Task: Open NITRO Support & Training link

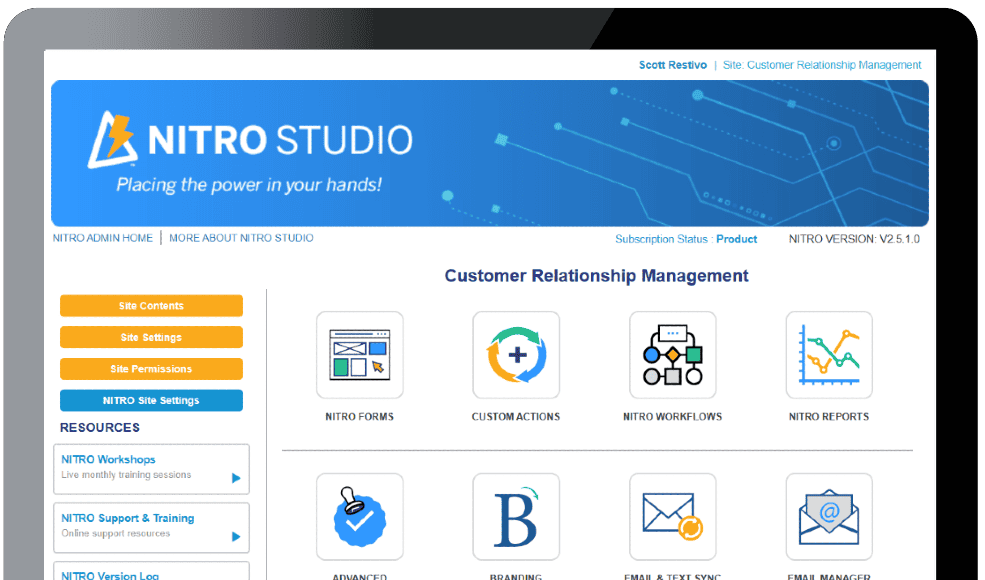Action: (x=128, y=518)
